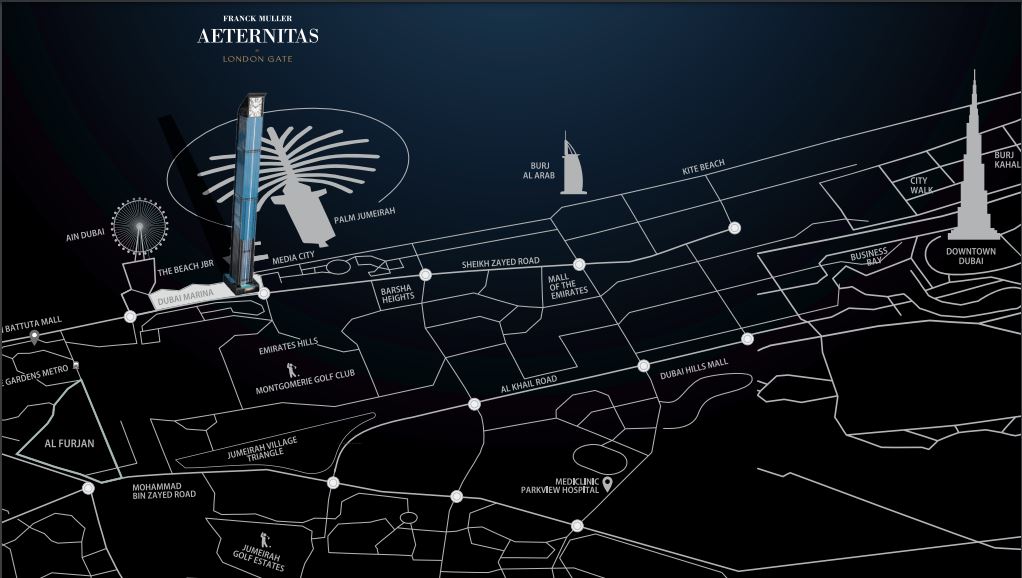Select the Kite Beach label
Screen dimensions: 1022x578
[703, 167]
